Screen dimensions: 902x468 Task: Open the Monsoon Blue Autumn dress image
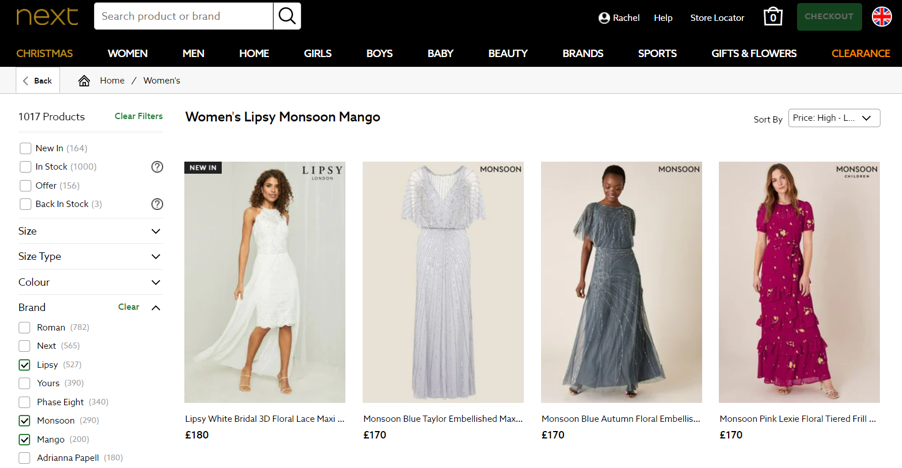click(621, 282)
